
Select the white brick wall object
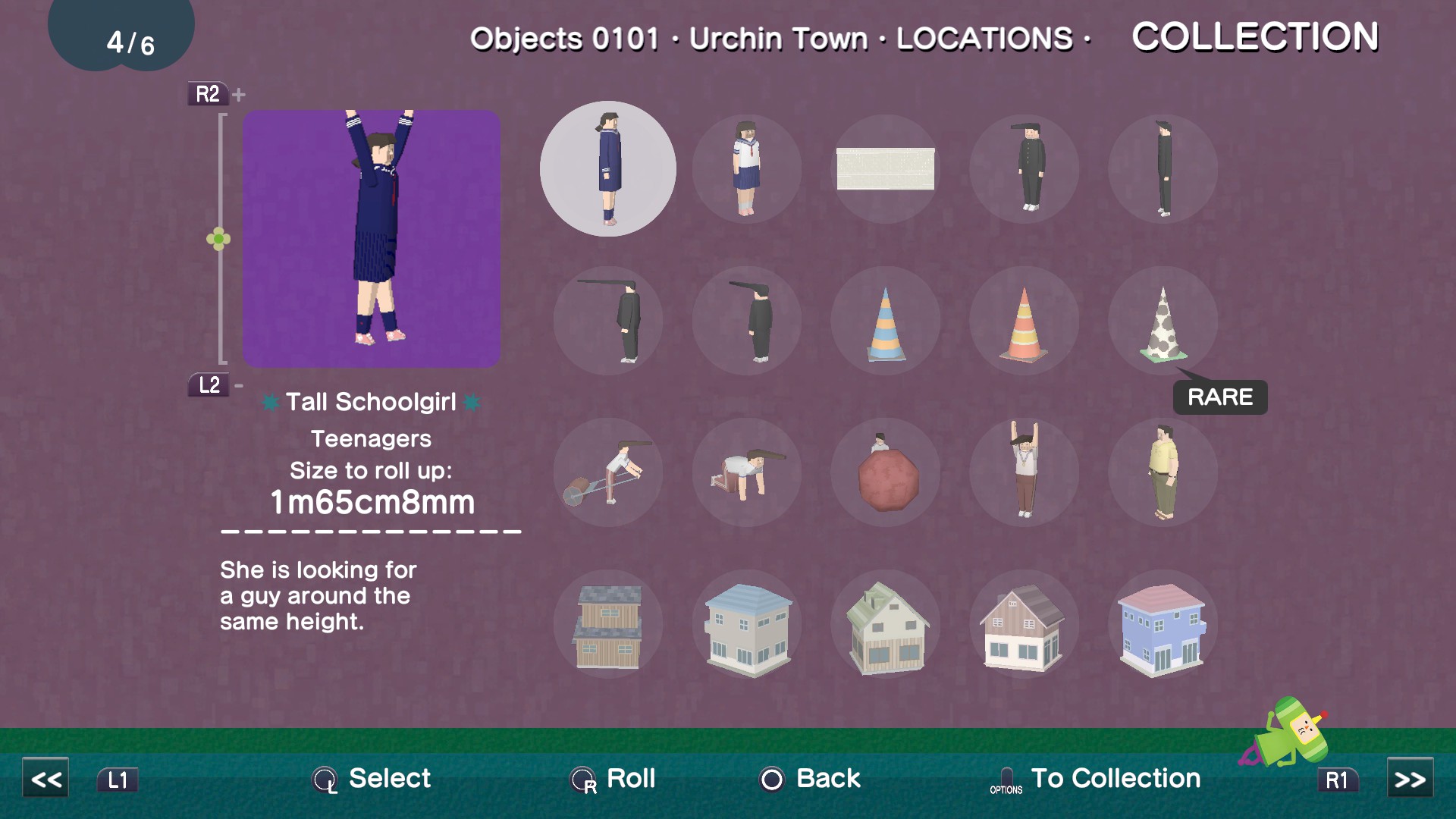886,168
